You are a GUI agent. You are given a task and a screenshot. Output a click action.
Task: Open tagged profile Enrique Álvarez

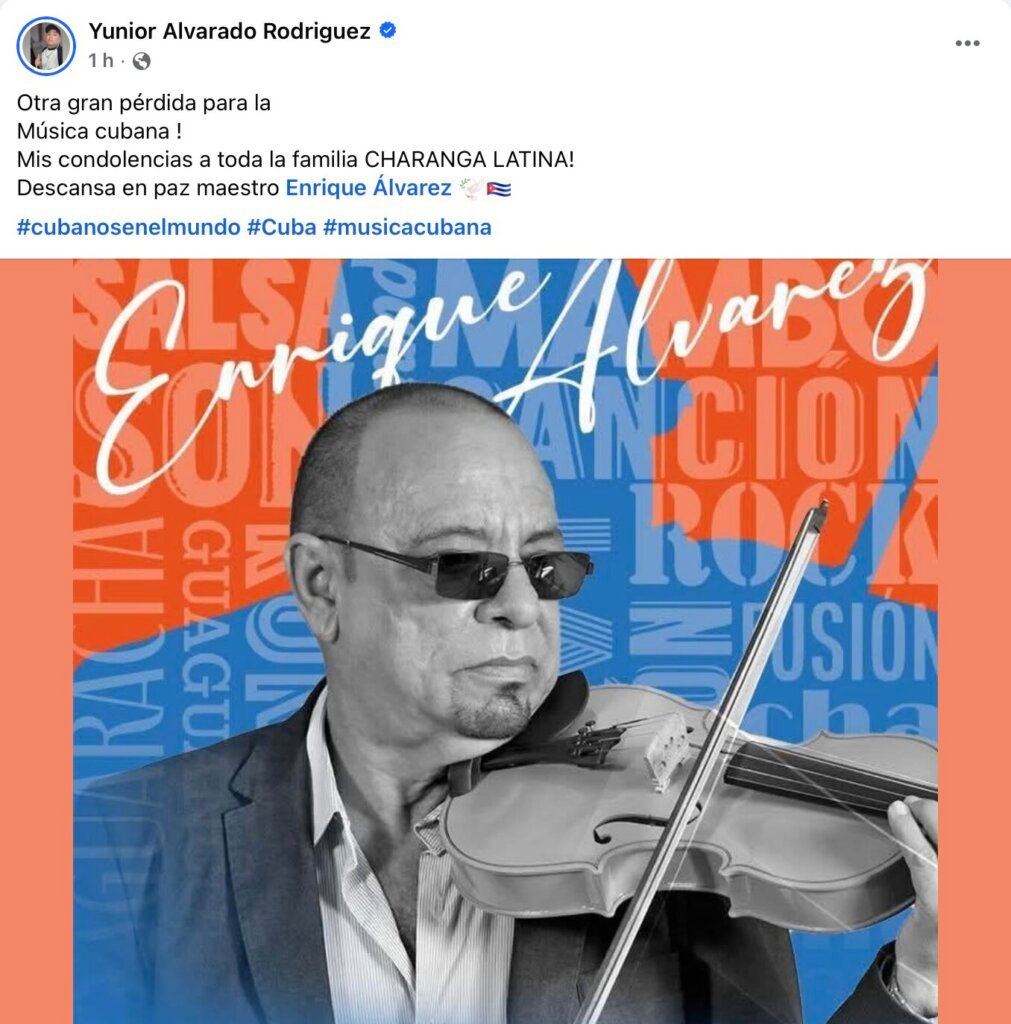pyautogui.click(x=368, y=187)
